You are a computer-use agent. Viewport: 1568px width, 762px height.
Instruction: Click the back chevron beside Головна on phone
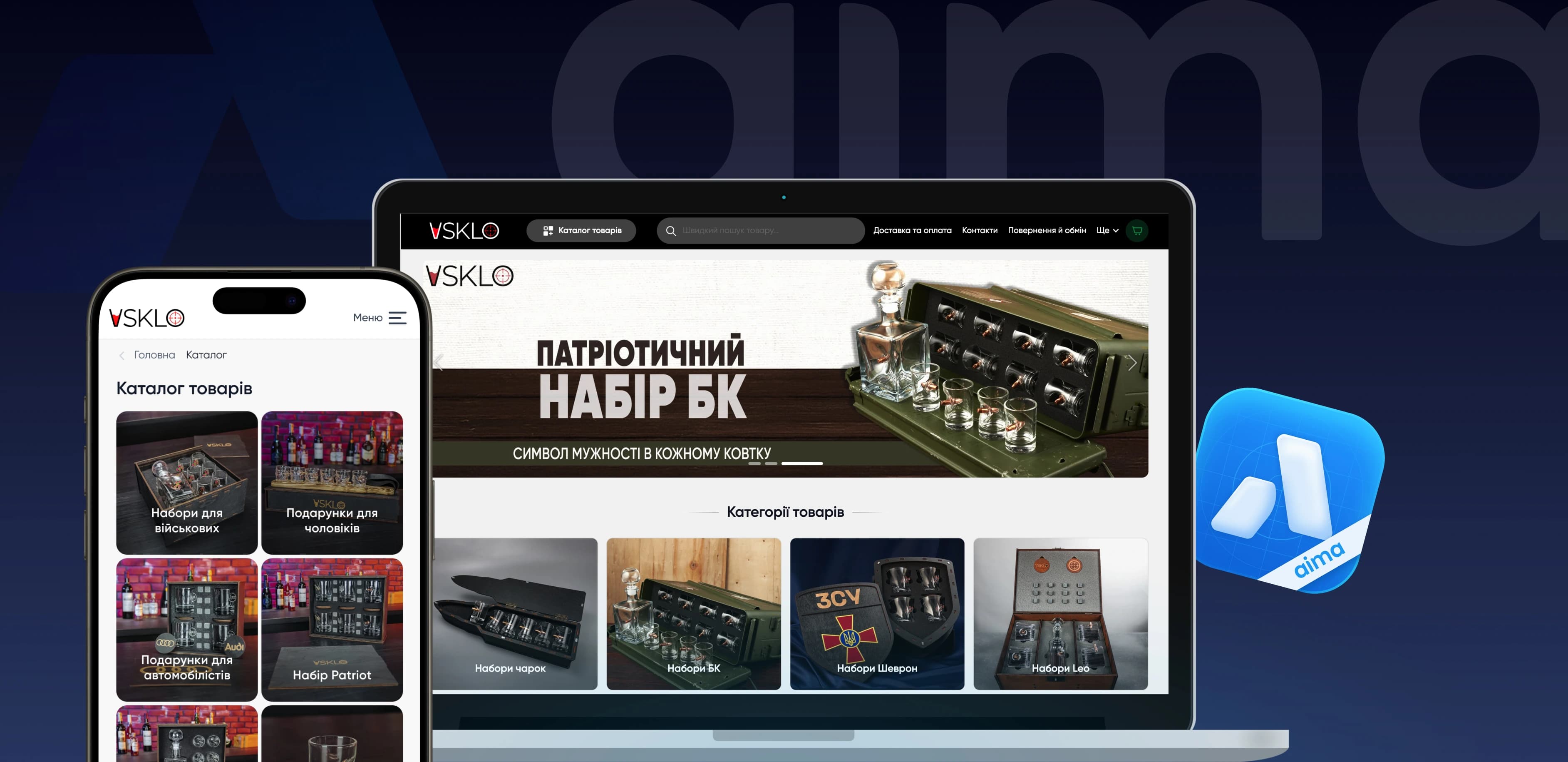(122, 355)
